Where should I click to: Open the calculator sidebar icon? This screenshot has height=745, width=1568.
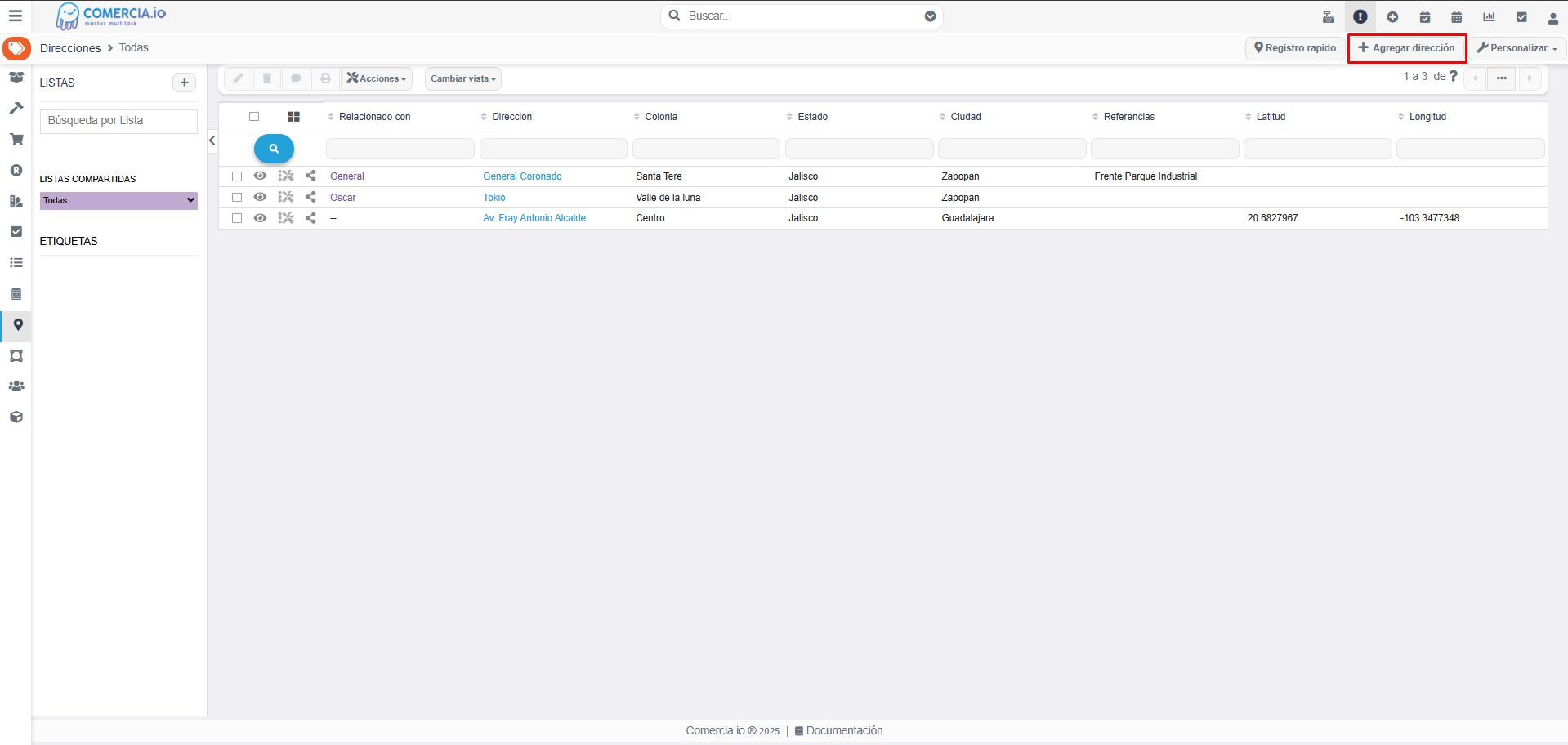(16, 294)
